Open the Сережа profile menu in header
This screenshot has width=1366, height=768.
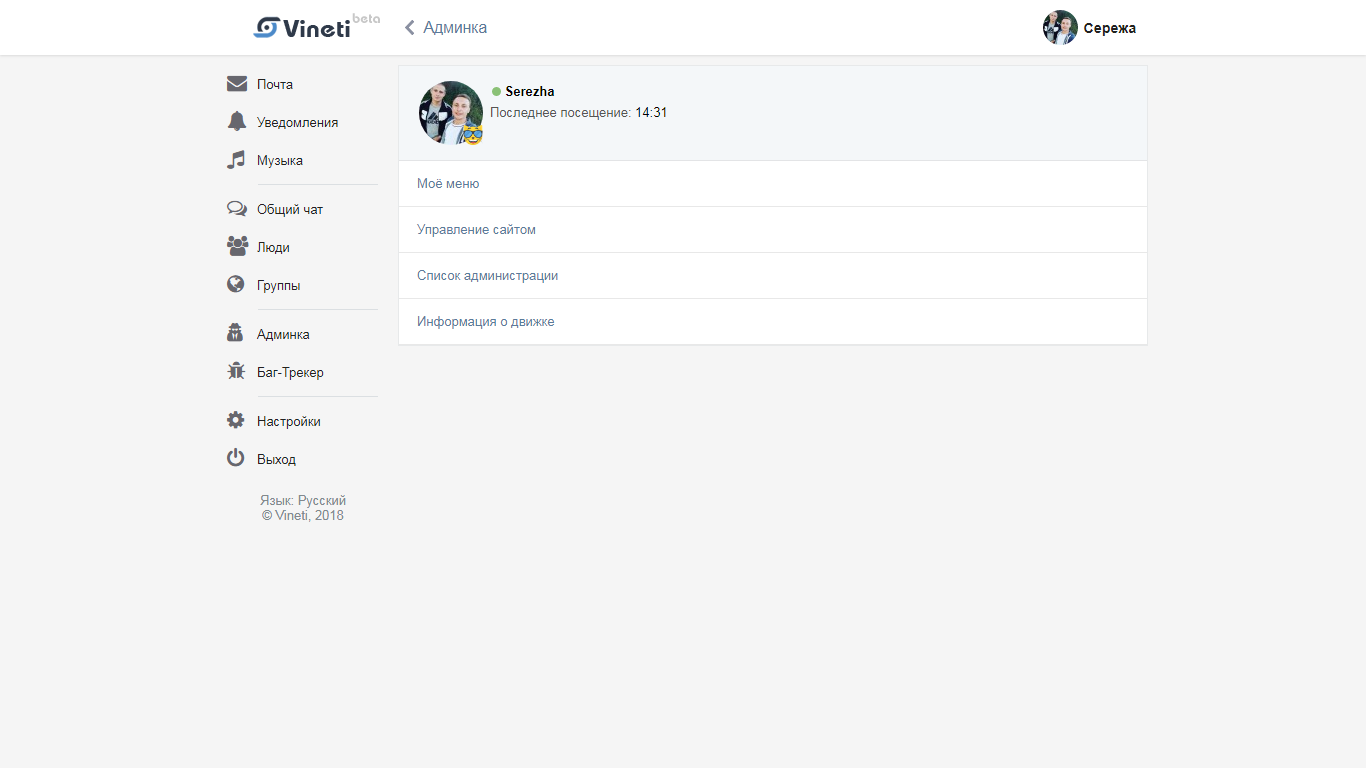(1090, 28)
